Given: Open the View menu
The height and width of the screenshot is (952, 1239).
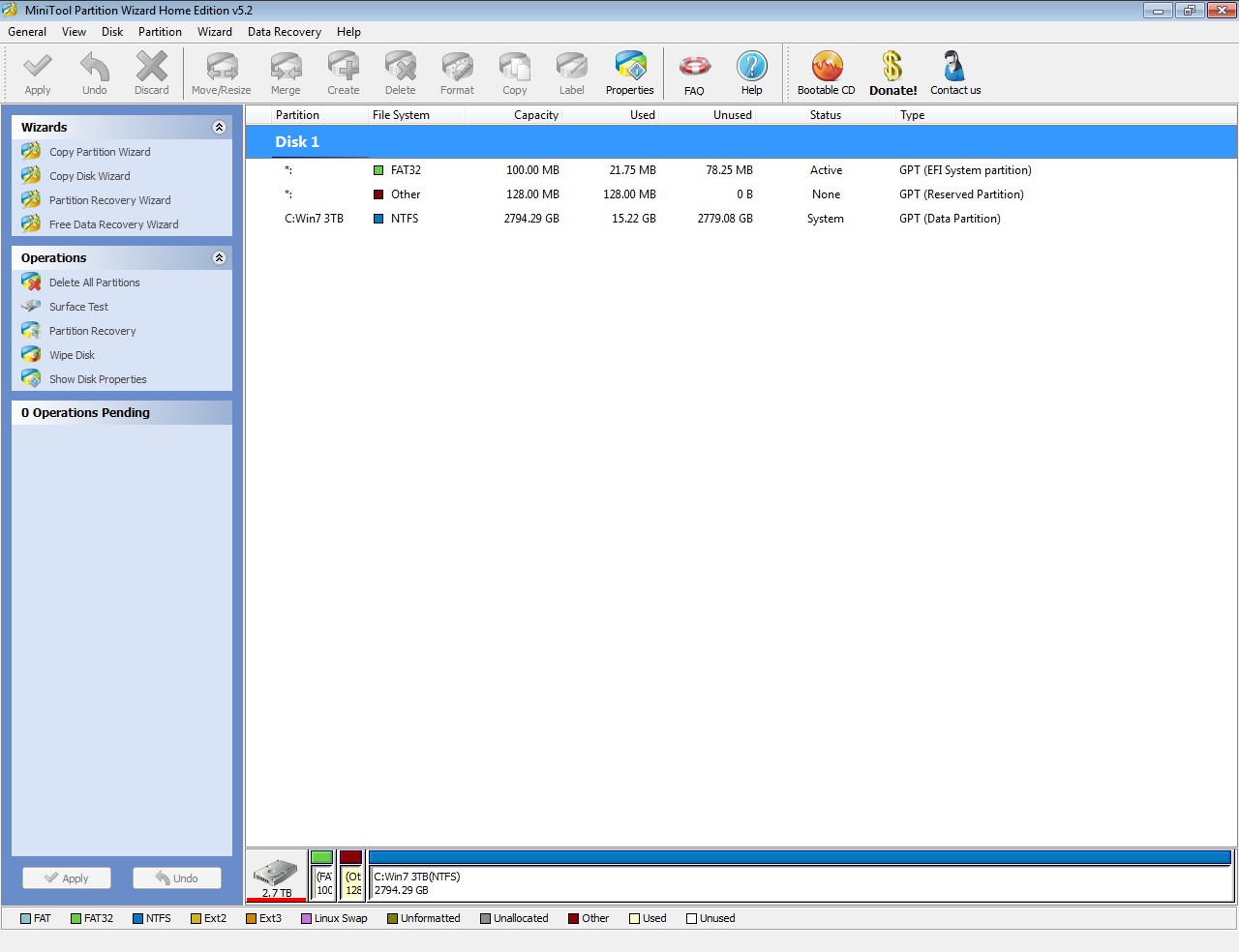Looking at the screenshot, I should pos(74,32).
